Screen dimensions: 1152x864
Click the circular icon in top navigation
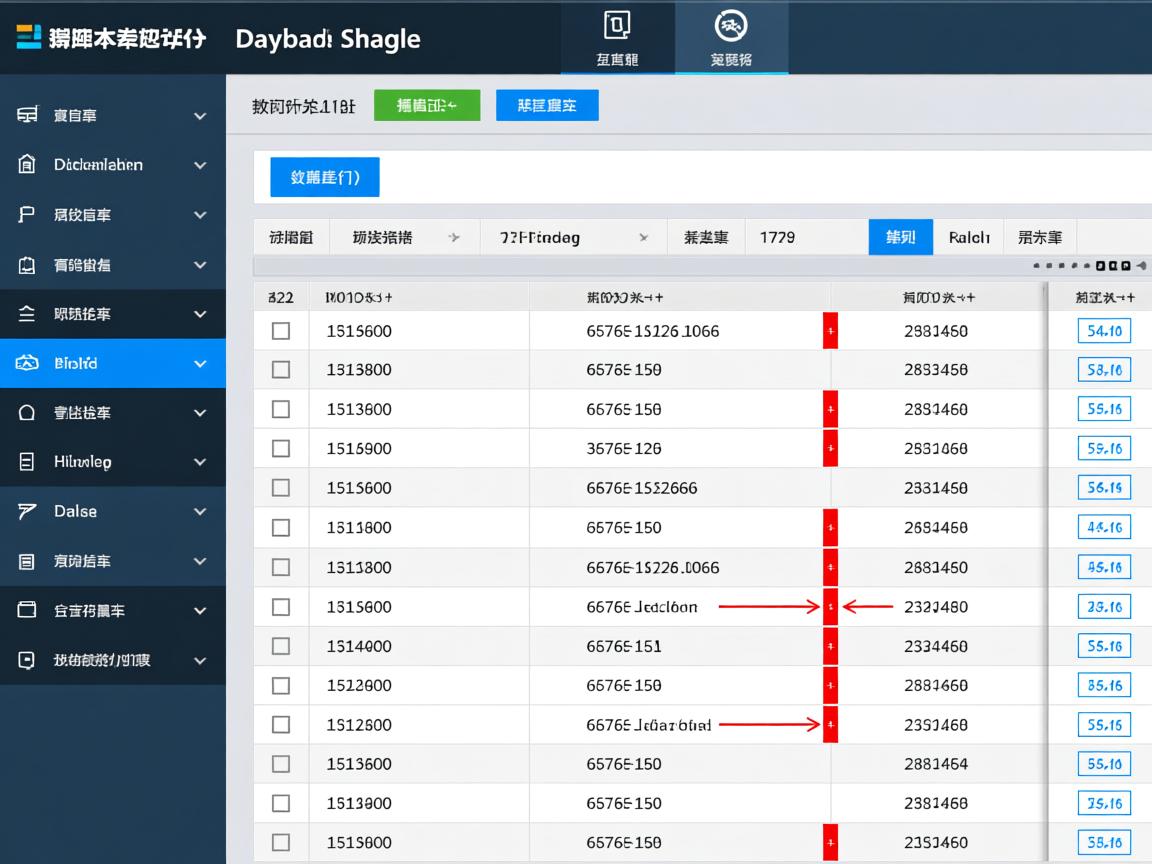point(731,25)
